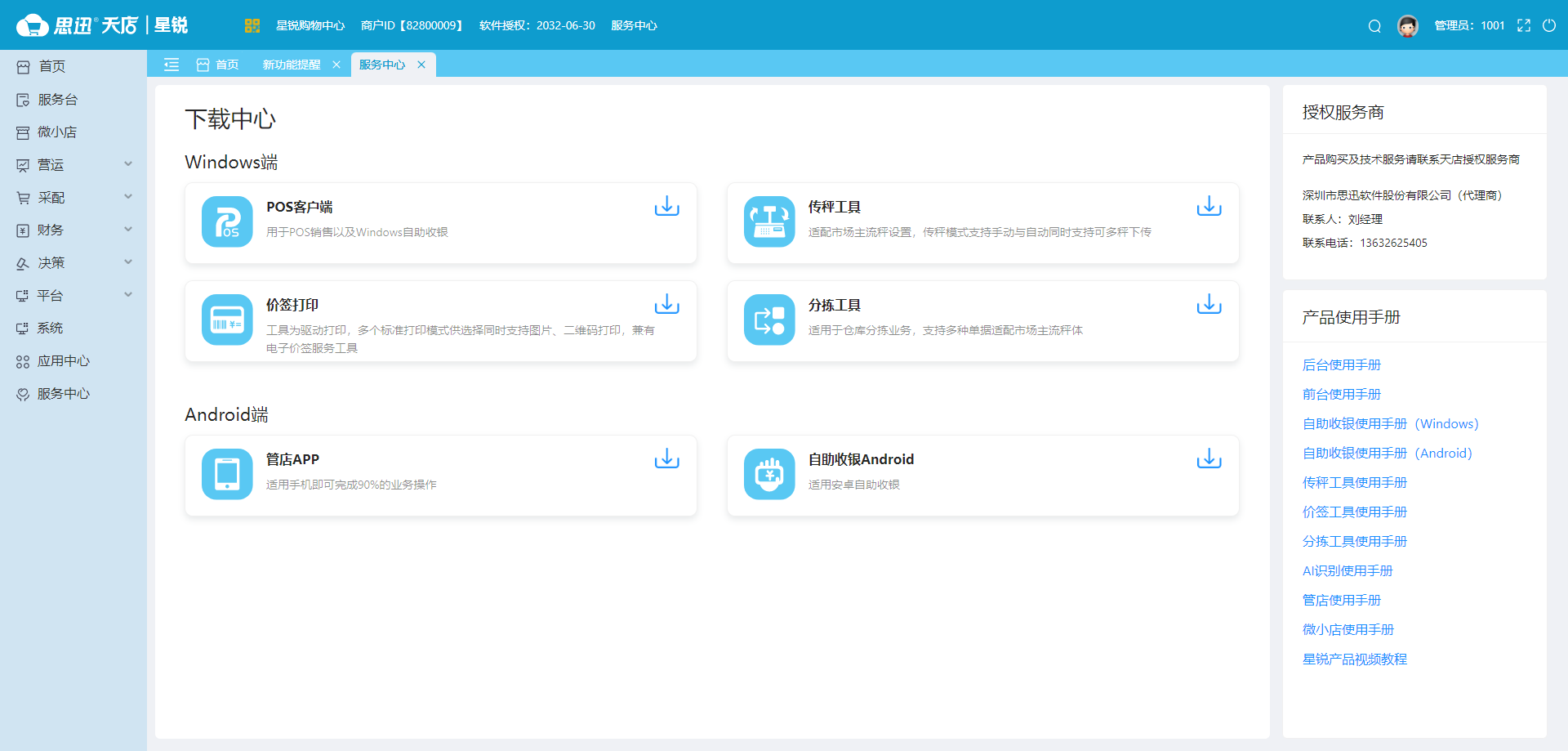Expand the 营运 sidebar menu
The image size is (1568, 751).
tap(73, 165)
